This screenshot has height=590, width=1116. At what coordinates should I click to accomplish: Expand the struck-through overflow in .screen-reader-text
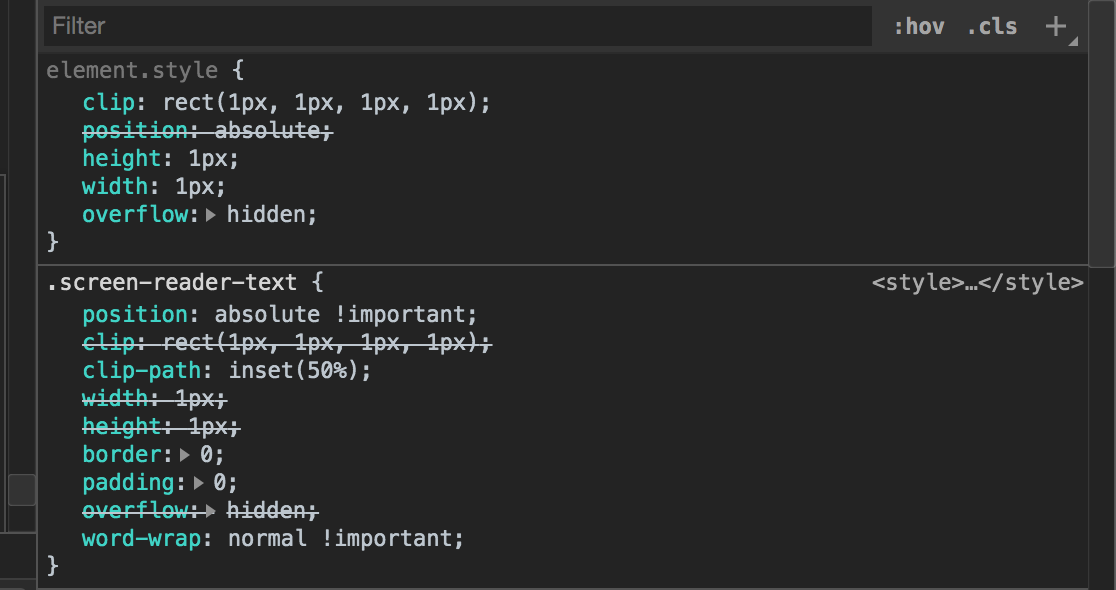click(x=210, y=511)
